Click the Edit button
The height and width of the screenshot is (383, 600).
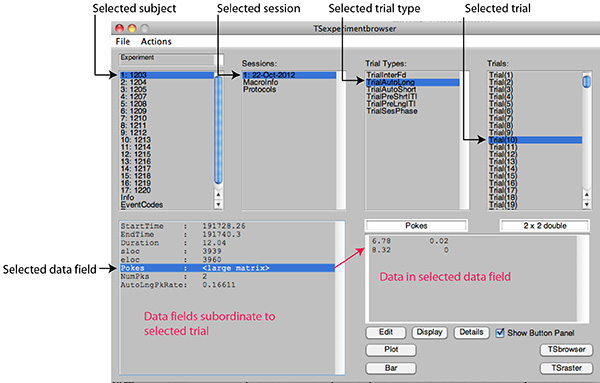386,332
